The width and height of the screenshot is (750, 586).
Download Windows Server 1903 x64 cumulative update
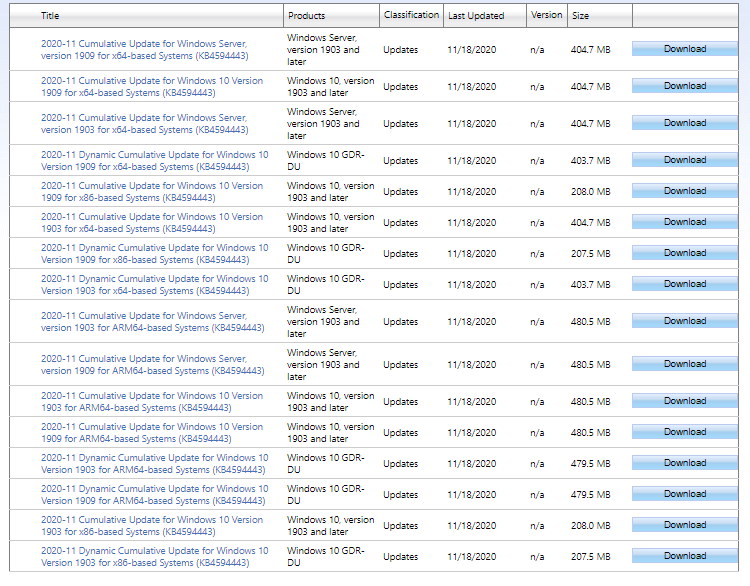pos(685,123)
